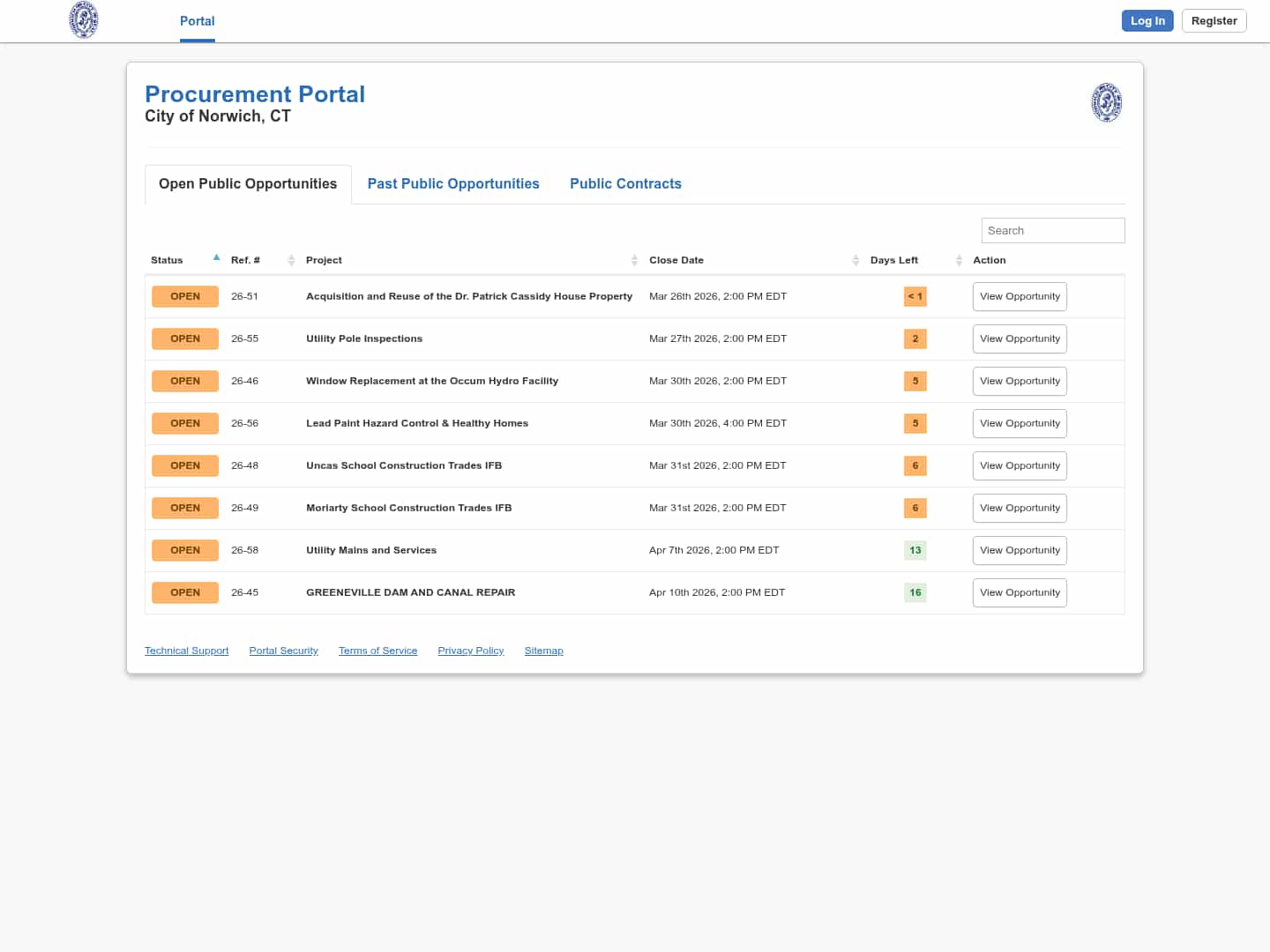Click OPEN status badge for Utility Pole Inspections
This screenshot has height=952, width=1270.
185,338
